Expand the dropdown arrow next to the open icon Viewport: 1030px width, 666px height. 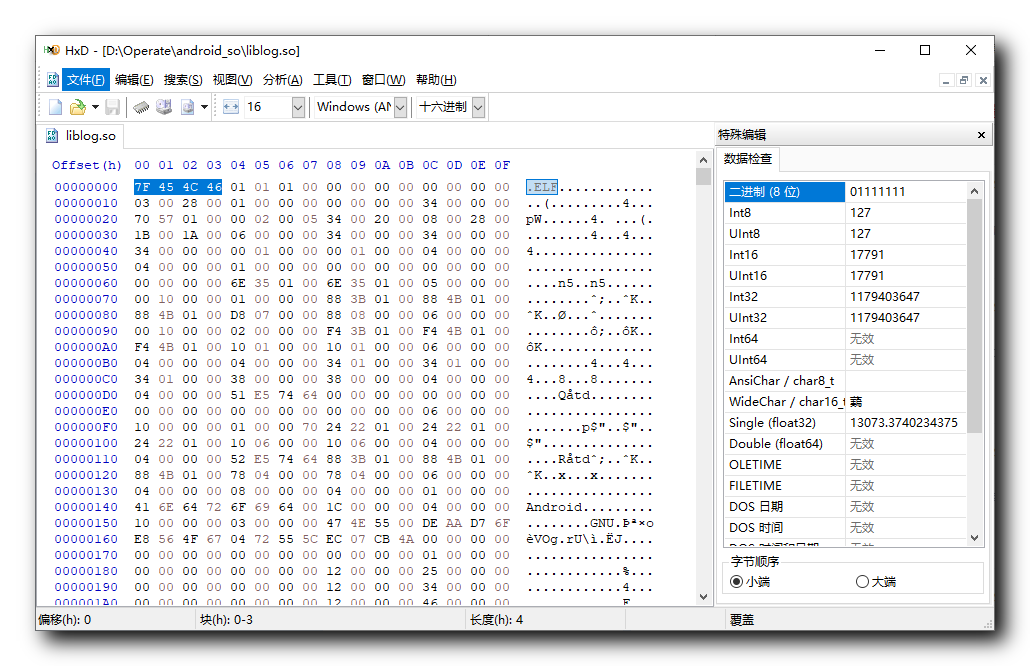[x=95, y=106]
